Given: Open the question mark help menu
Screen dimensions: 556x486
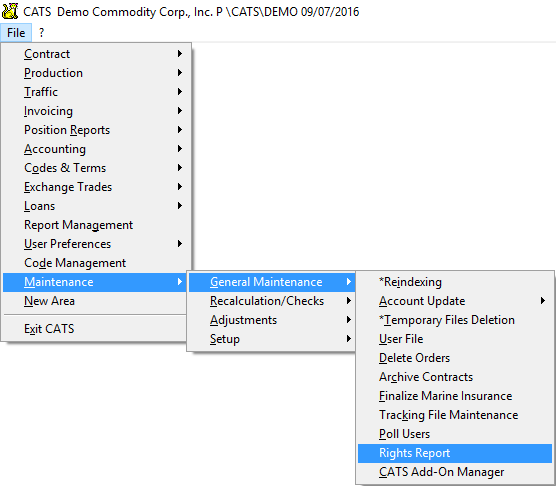Looking at the screenshot, I should click(x=41, y=33).
